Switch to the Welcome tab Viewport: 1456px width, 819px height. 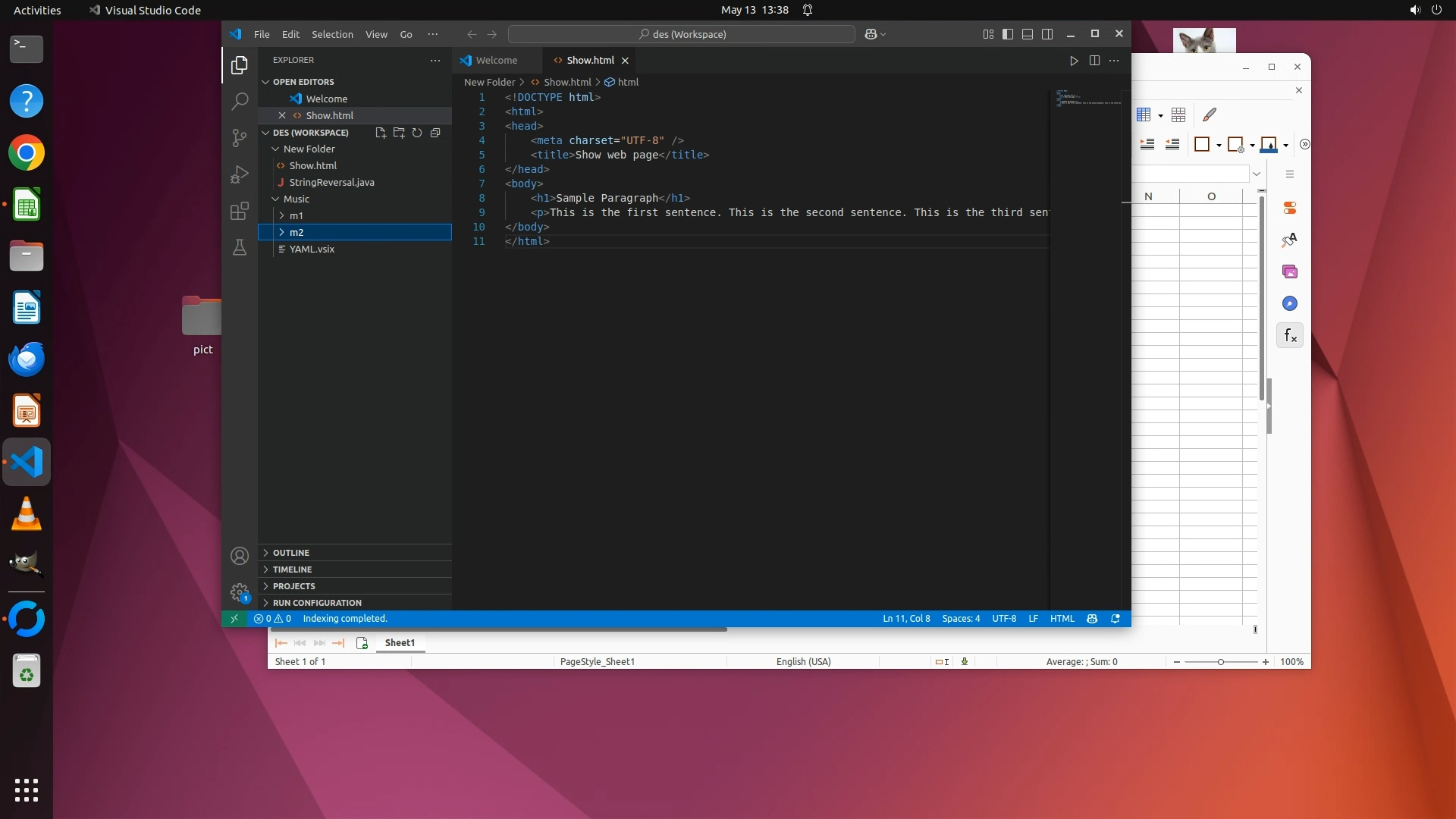(x=496, y=61)
